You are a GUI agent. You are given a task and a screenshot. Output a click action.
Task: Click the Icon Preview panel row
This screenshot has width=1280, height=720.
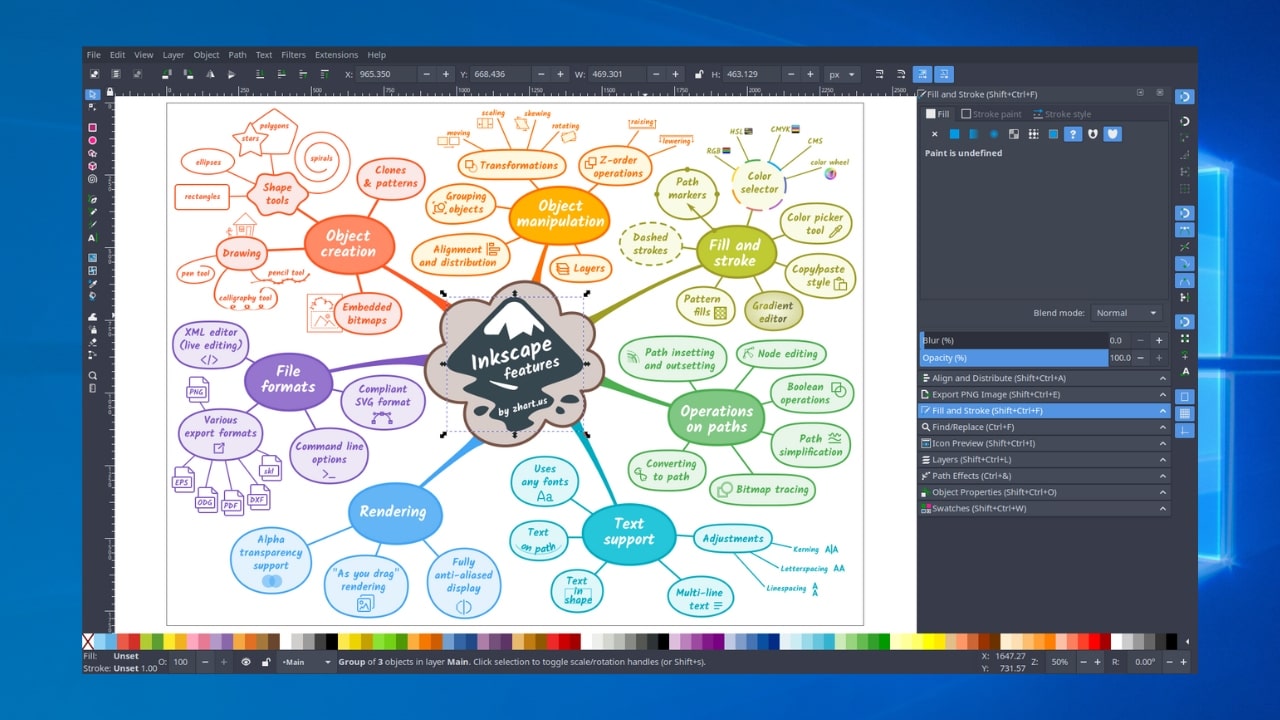pyautogui.click(x=1043, y=443)
